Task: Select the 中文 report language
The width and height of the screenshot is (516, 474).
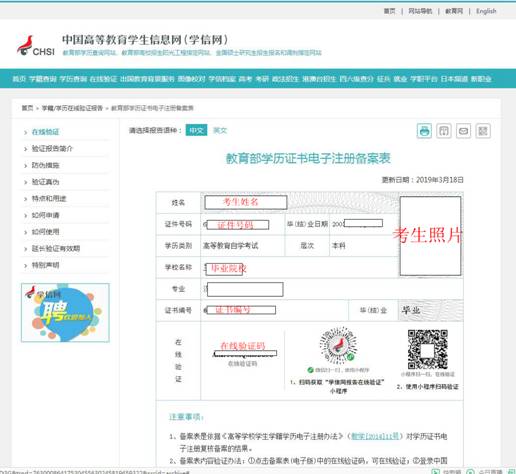Action: click(196, 130)
